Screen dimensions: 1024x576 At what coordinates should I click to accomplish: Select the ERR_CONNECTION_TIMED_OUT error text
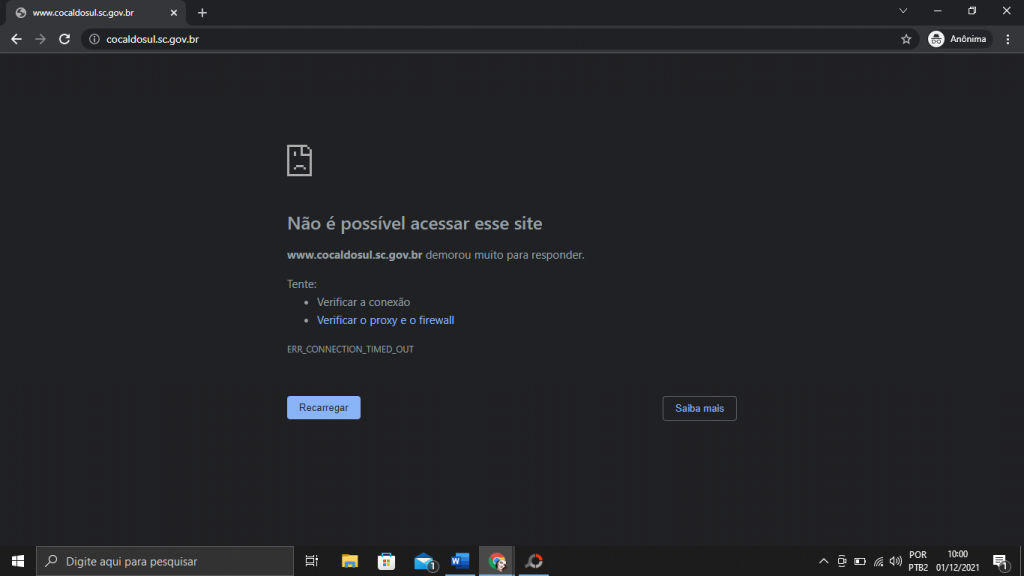point(350,349)
